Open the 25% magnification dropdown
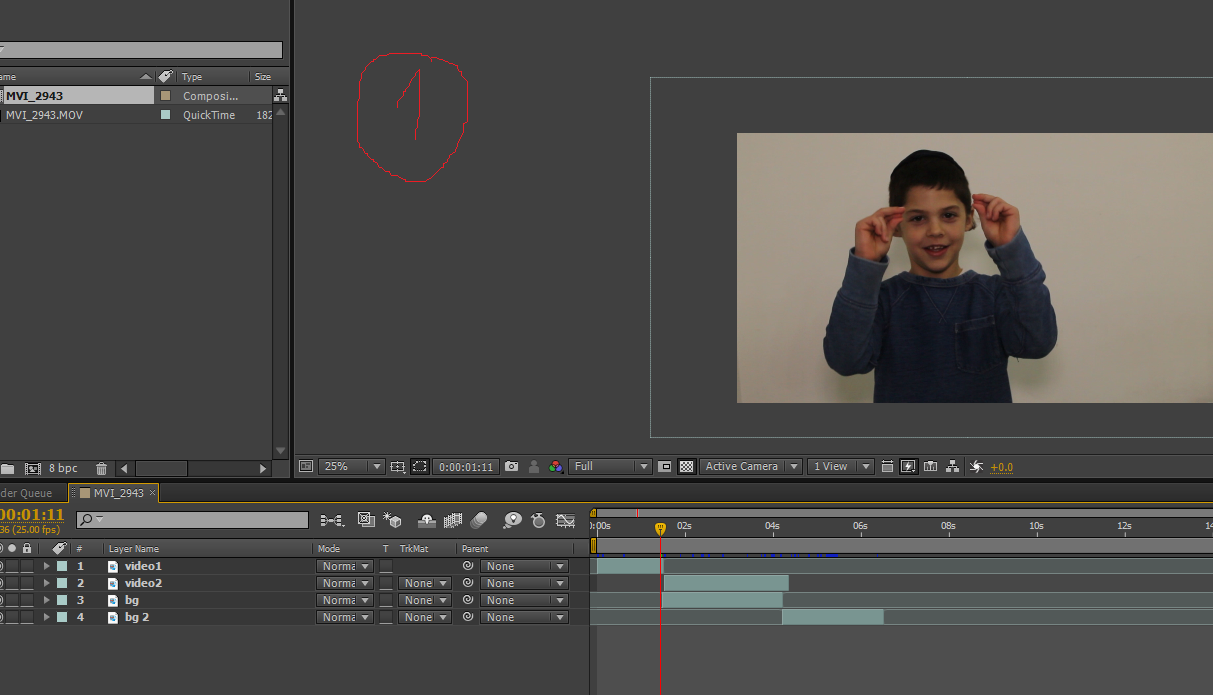 [x=351, y=467]
